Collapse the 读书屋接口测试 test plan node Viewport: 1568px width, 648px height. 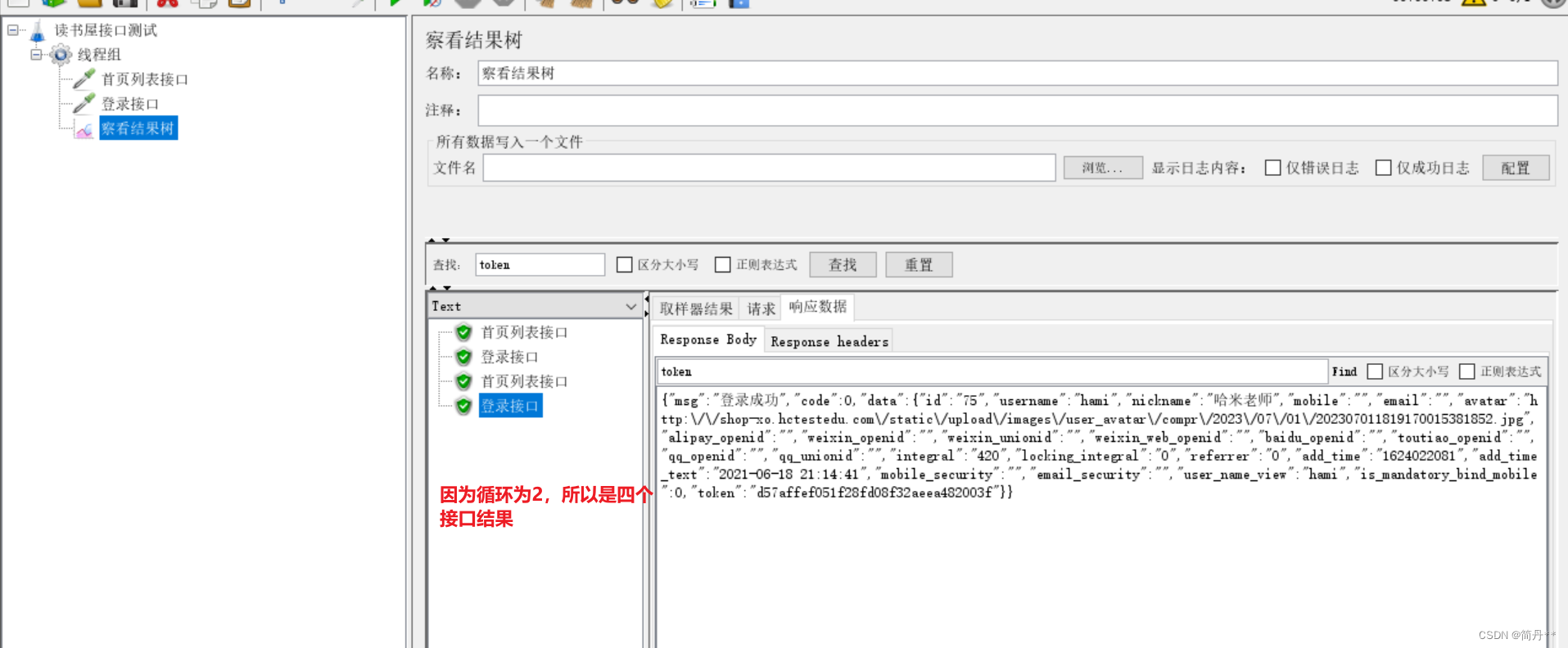pyautogui.click(x=12, y=30)
